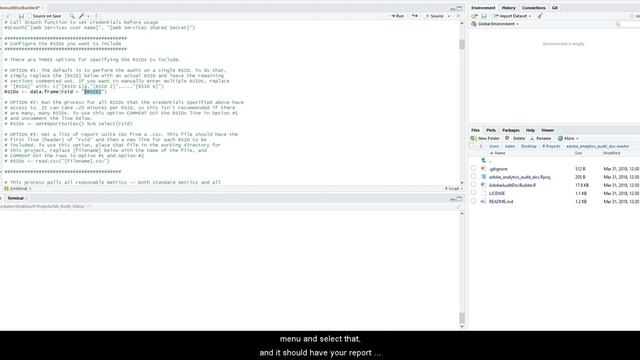Maximize the terminal pane
Image resolution: width=640 pixels, height=360 pixels.
tap(460, 198)
